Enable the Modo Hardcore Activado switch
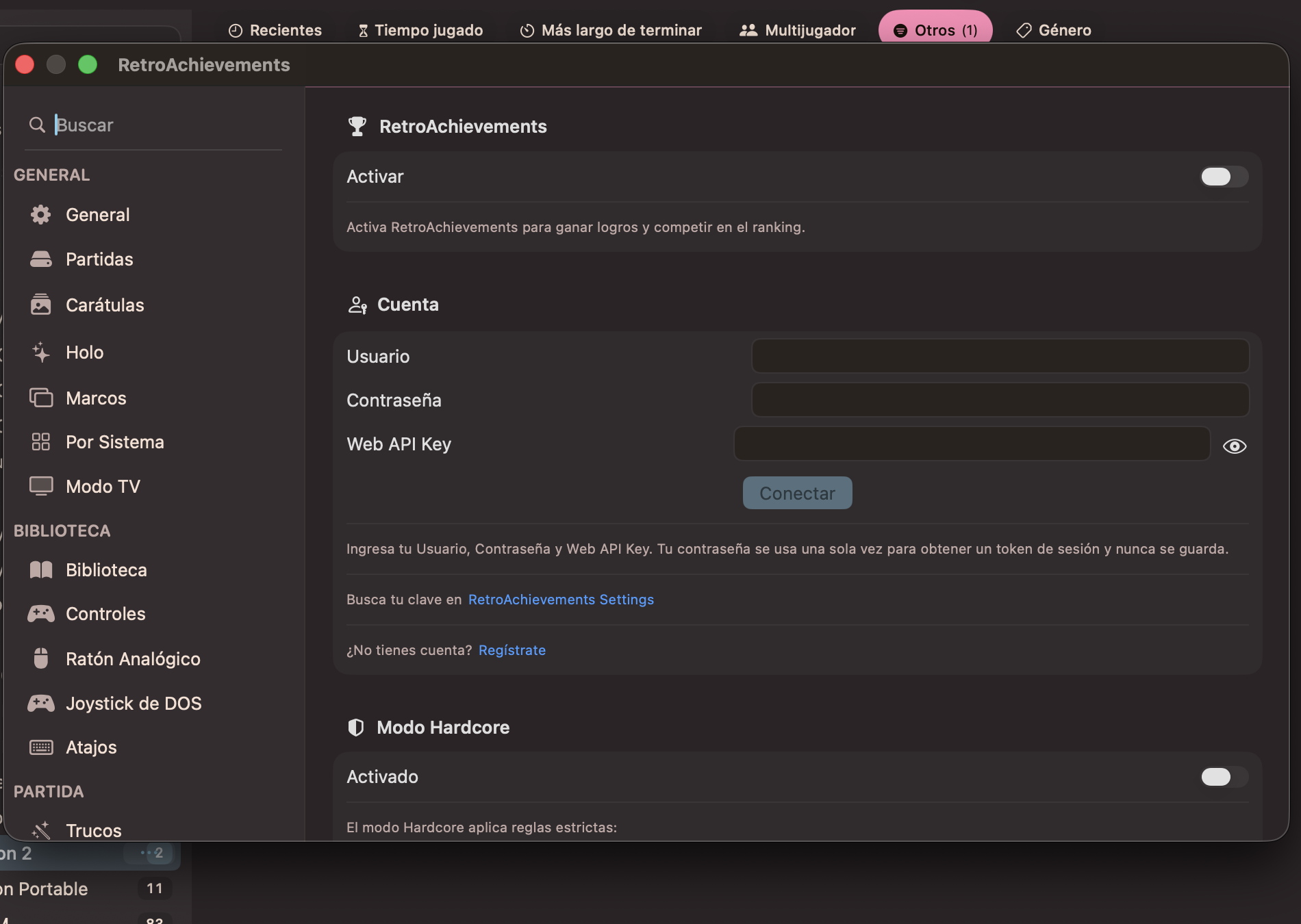Image resolution: width=1301 pixels, height=924 pixels. click(1224, 777)
